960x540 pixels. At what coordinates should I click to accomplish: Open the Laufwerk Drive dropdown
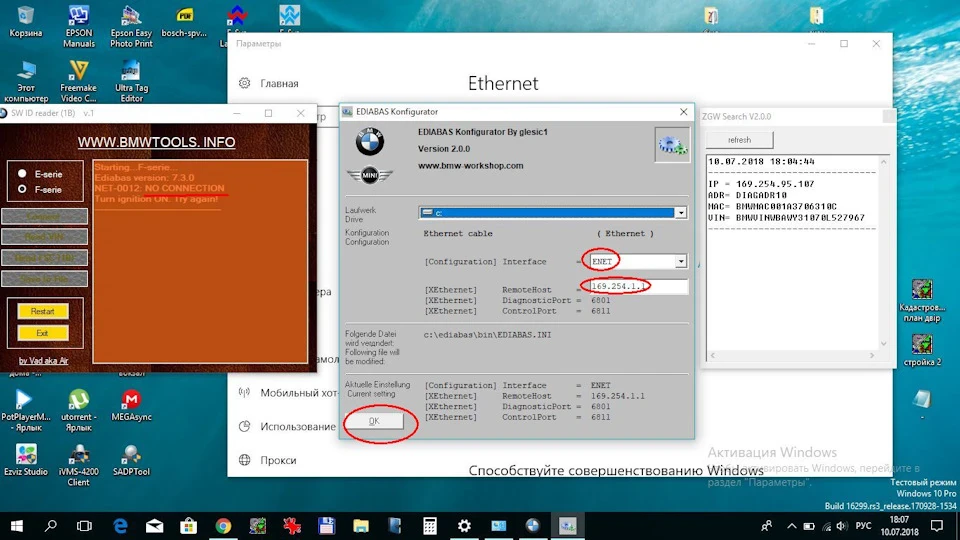pyautogui.click(x=680, y=212)
